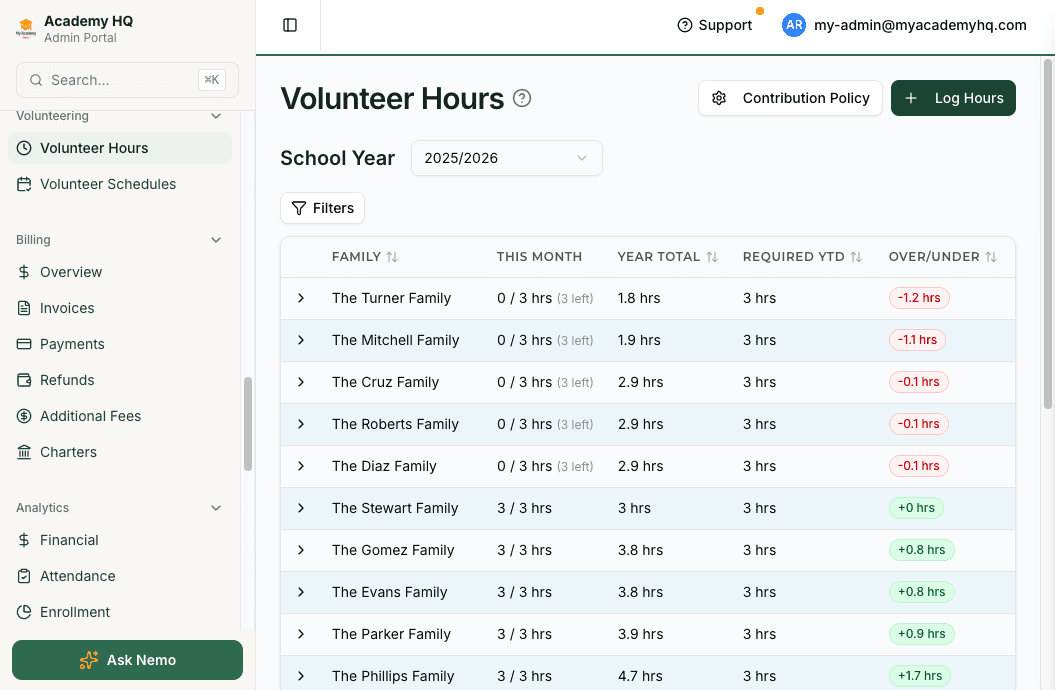Click the help icon beside Volunteer Hours title
1055x690 pixels.
(x=521, y=98)
